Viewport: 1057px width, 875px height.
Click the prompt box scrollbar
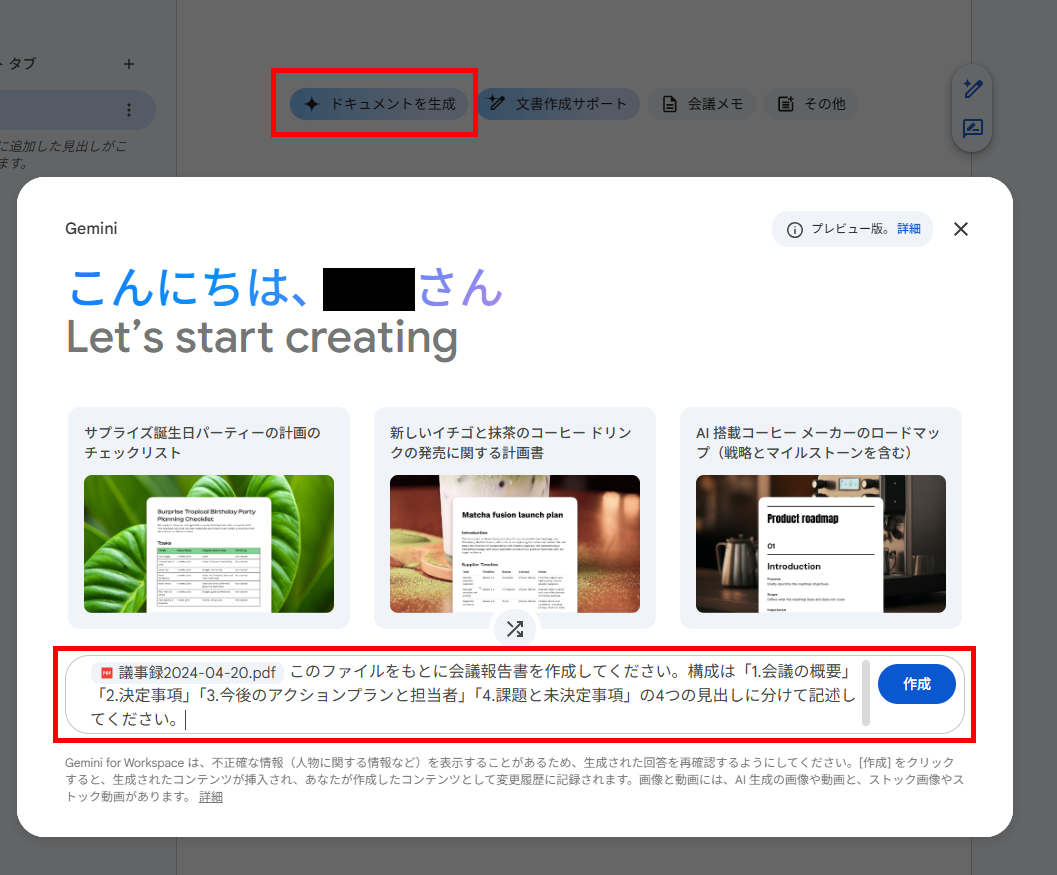[x=866, y=693]
